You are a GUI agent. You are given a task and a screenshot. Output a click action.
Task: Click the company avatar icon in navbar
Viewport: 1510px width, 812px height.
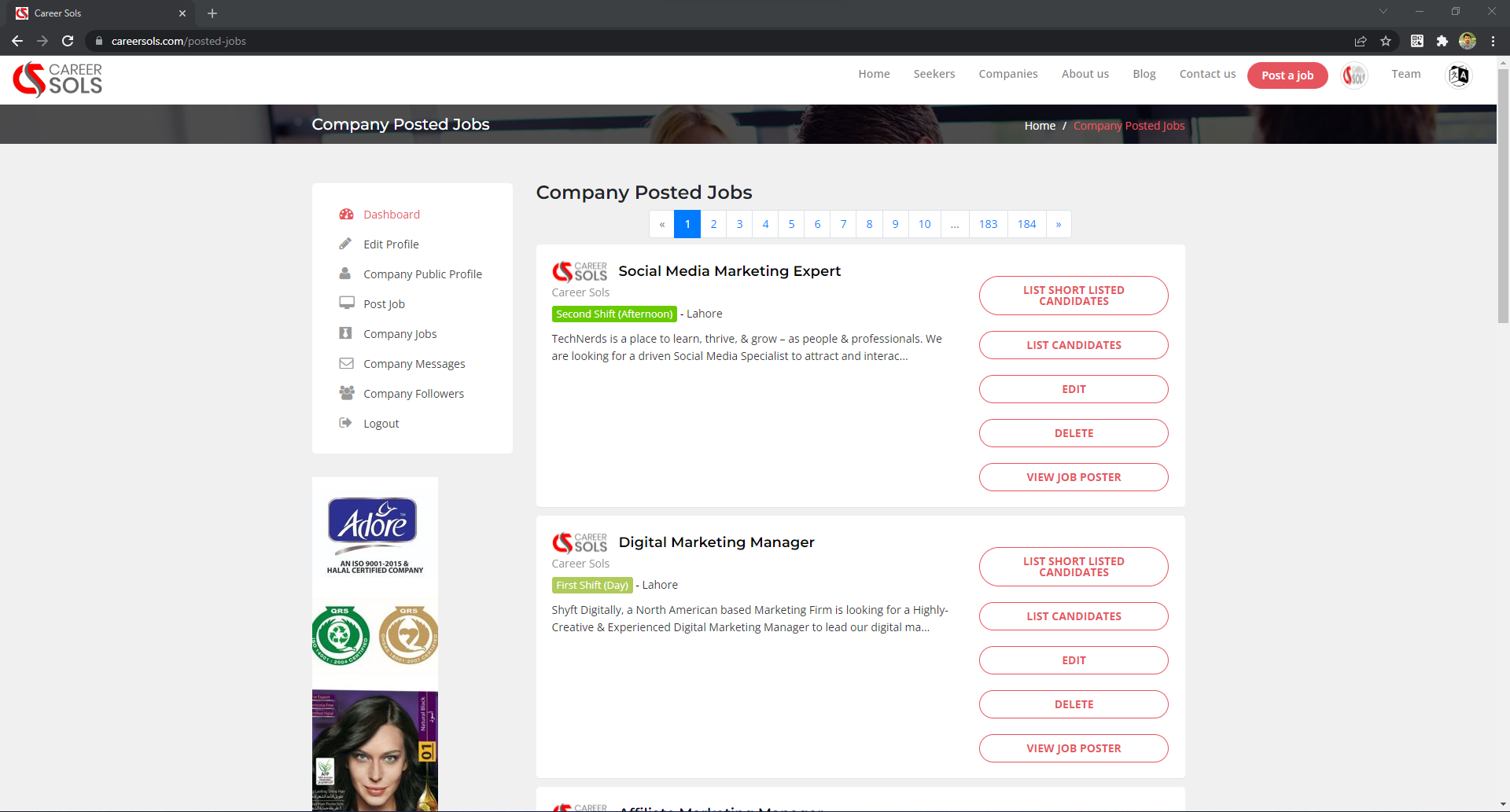pos(1353,75)
